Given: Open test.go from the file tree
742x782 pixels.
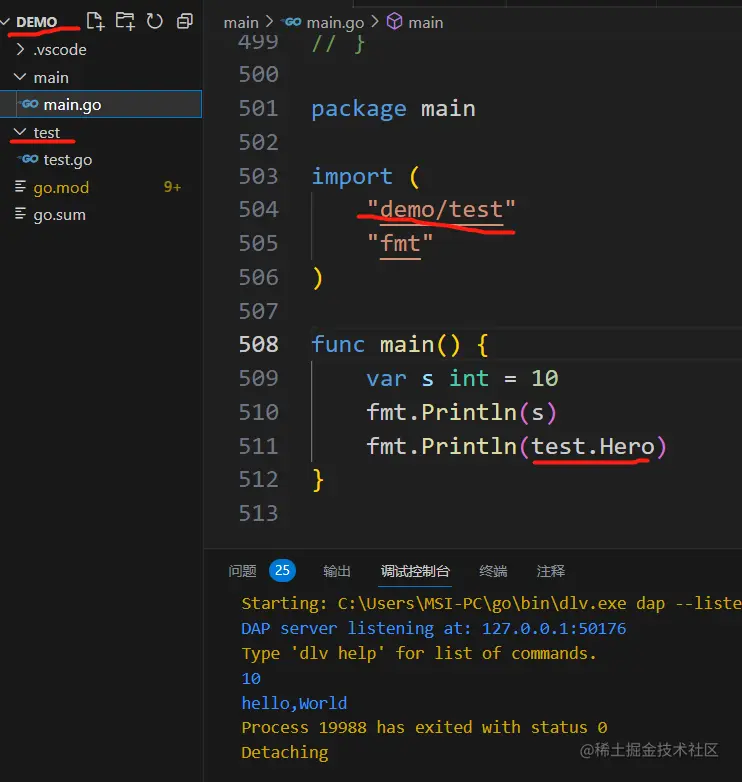Looking at the screenshot, I should tap(68, 160).
